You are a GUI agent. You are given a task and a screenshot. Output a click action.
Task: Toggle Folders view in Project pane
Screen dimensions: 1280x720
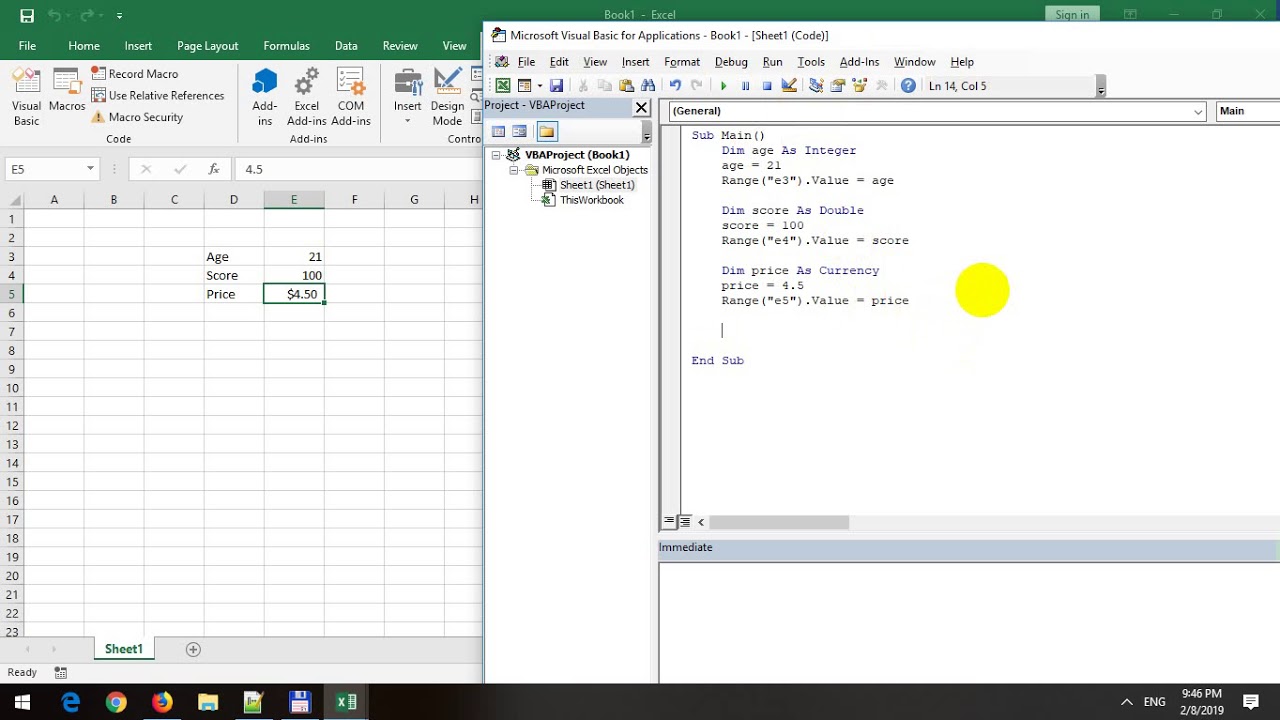click(547, 131)
